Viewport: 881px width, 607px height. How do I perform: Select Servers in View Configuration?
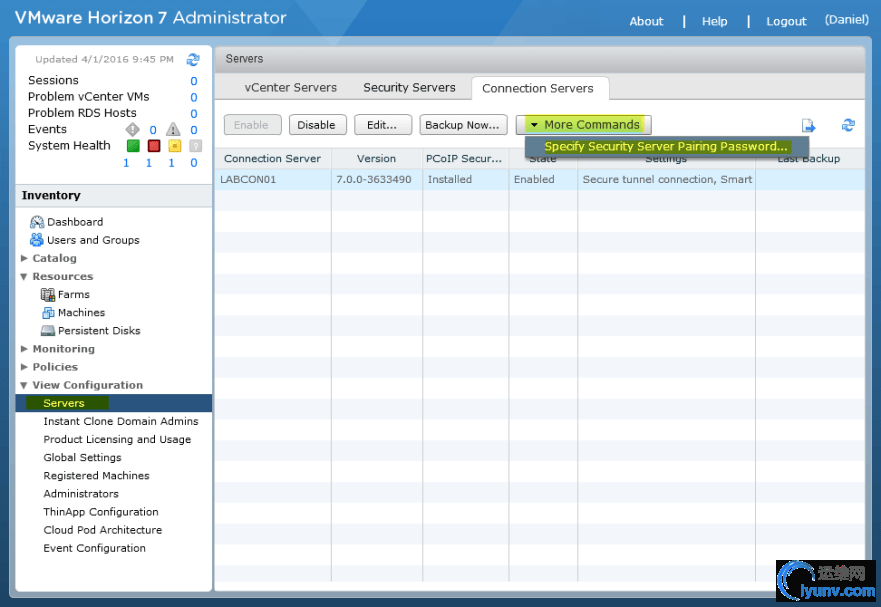click(114, 403)
